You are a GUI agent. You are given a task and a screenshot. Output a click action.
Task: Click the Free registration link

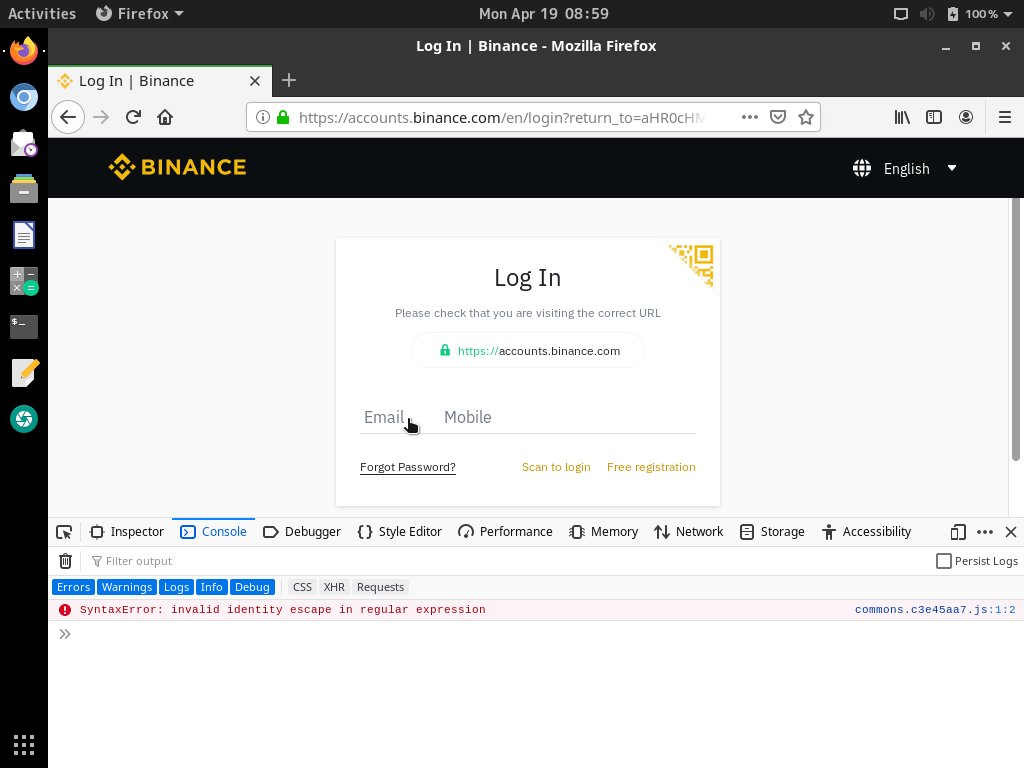(x=651, y=467)
